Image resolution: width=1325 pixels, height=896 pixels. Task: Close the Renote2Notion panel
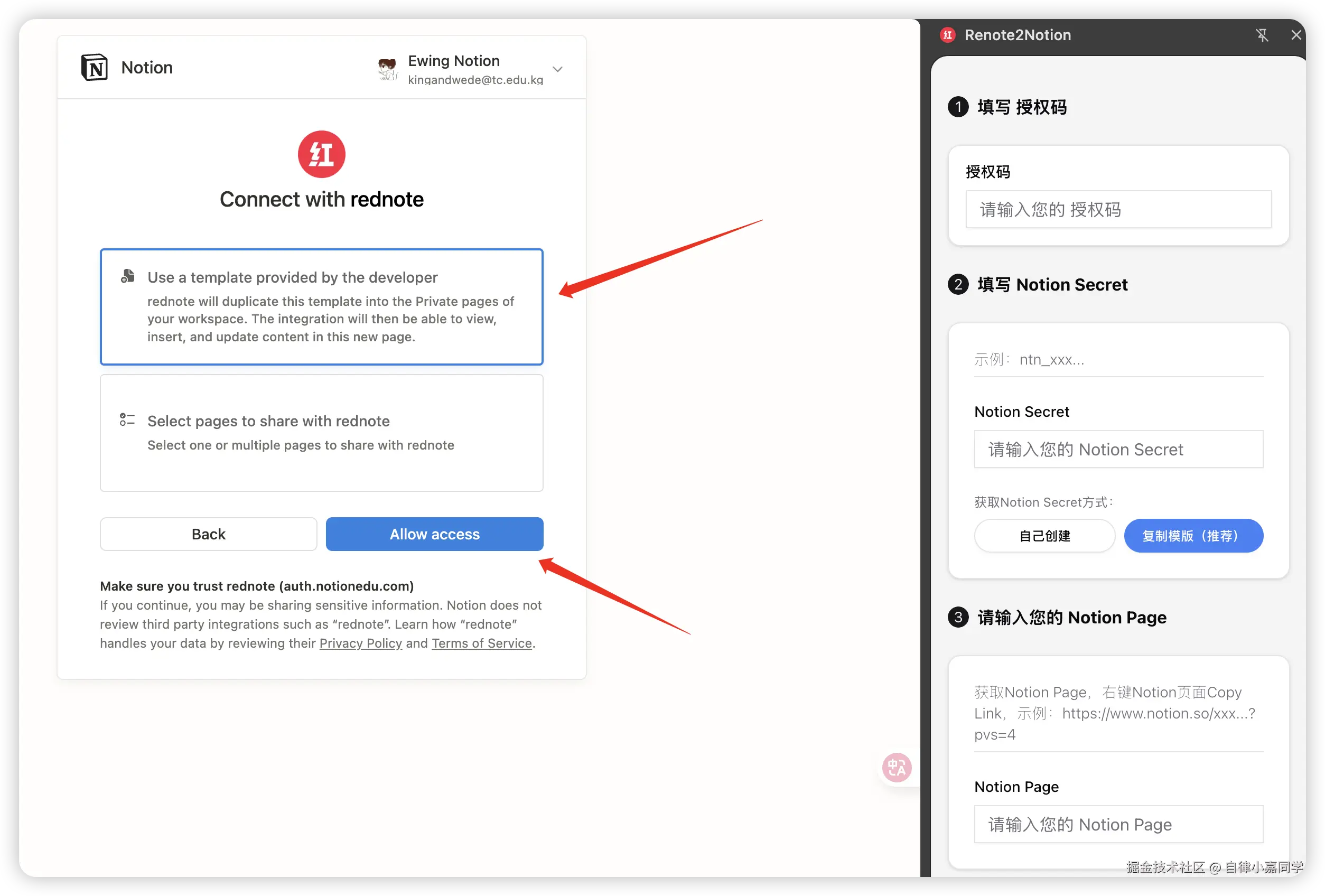tap(1296, 35)
